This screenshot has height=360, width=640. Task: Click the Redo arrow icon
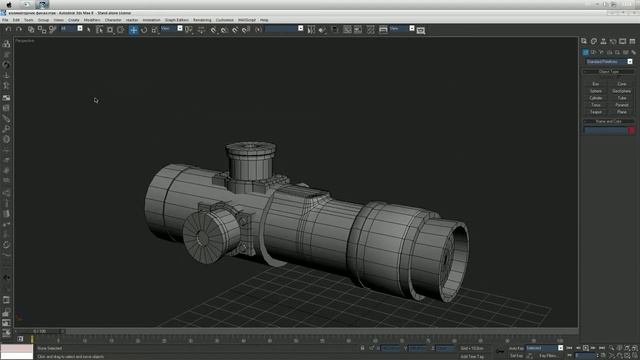[x=19, y=29]
